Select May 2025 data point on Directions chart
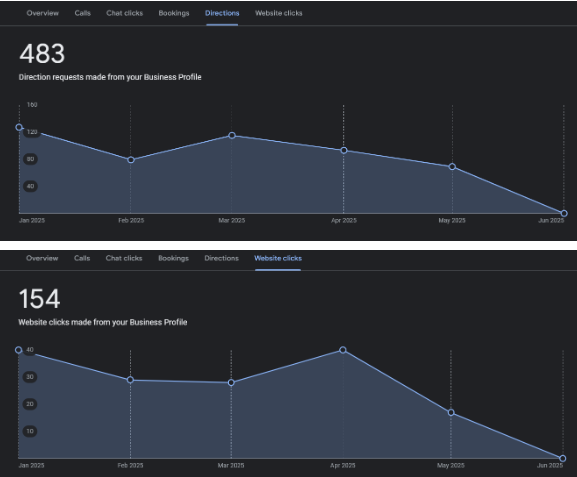577x477 pixels. (452, 167)
